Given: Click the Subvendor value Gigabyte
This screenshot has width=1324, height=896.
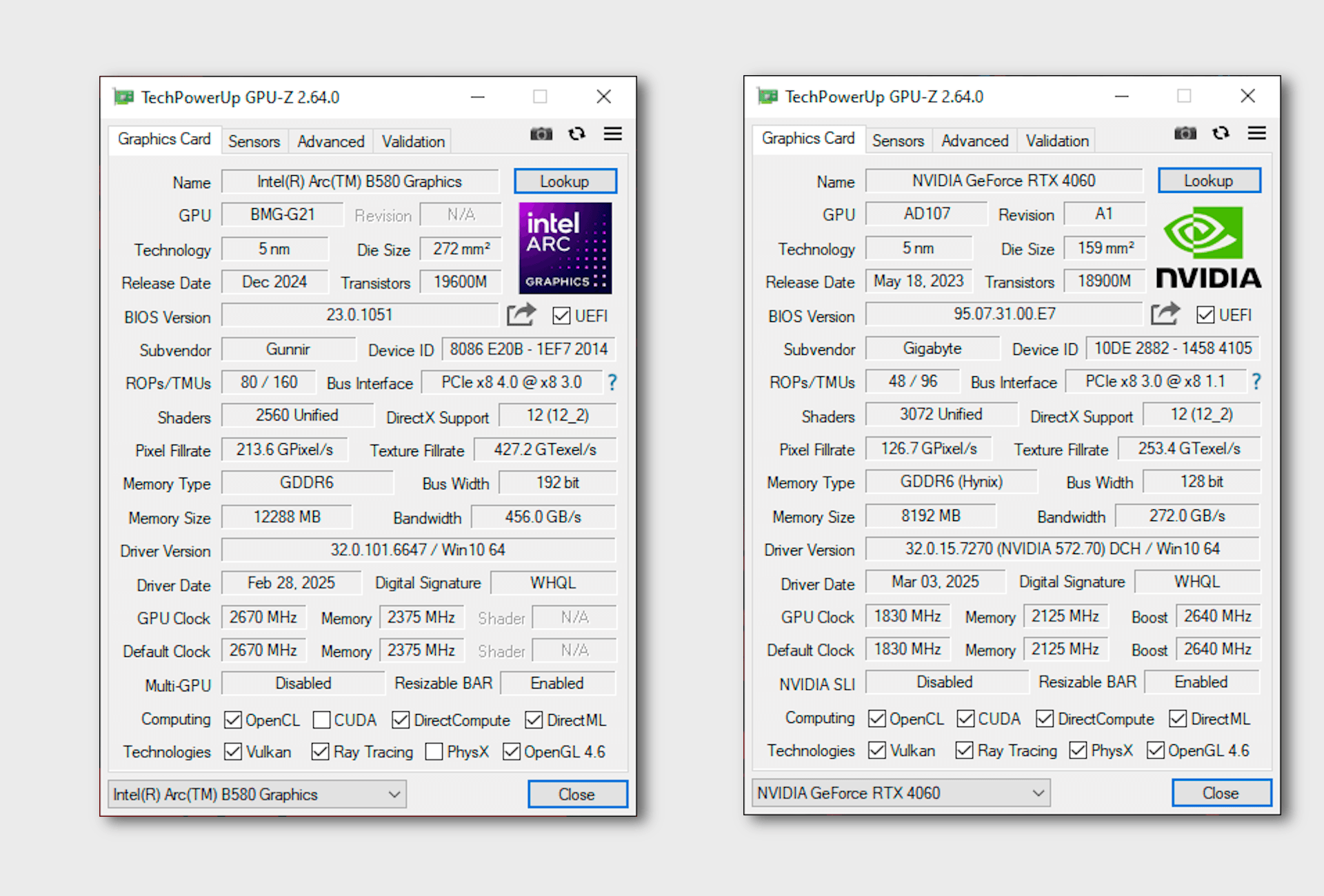Looking at the screenshot, I should pyautogui.click(x=932, y=348).
